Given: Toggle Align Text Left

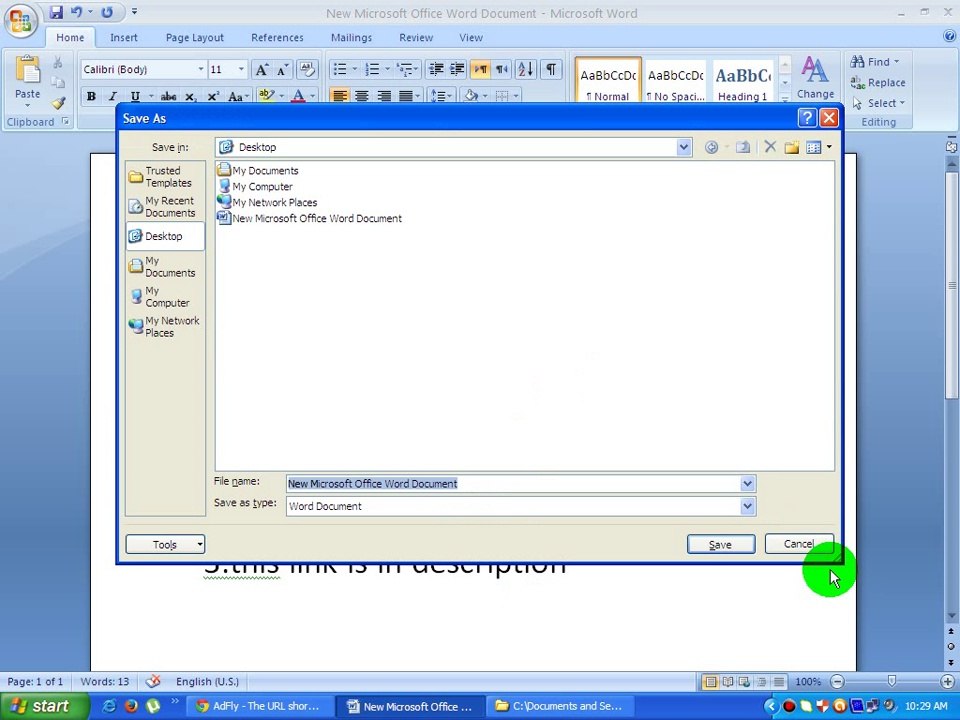Looking at the screenshot, I should click(340, 96).
